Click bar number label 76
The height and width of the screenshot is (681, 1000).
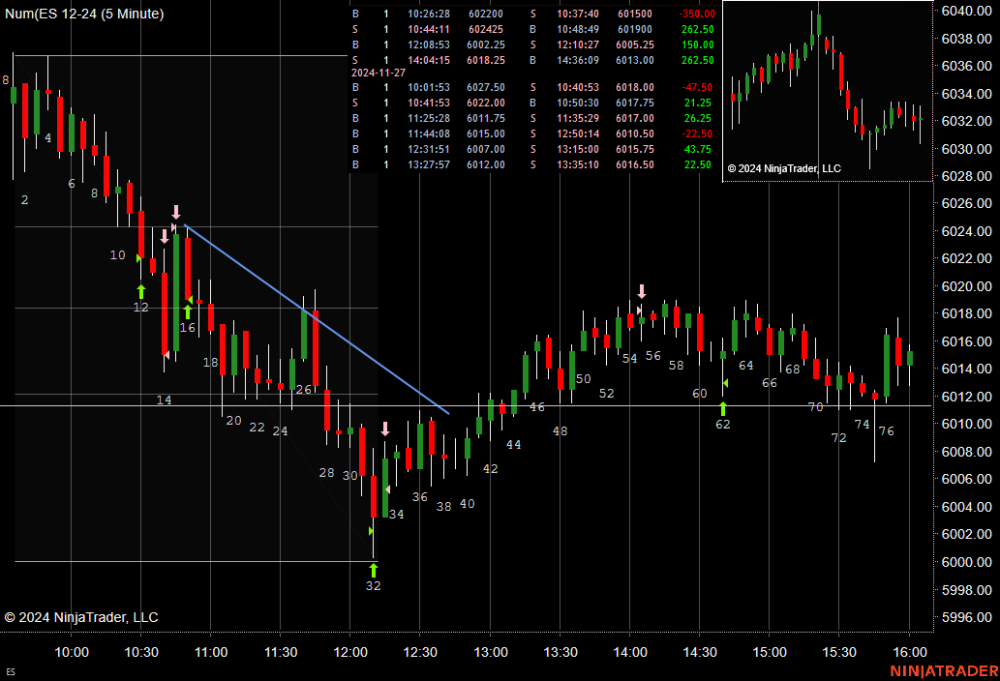[x=886, y=431]
